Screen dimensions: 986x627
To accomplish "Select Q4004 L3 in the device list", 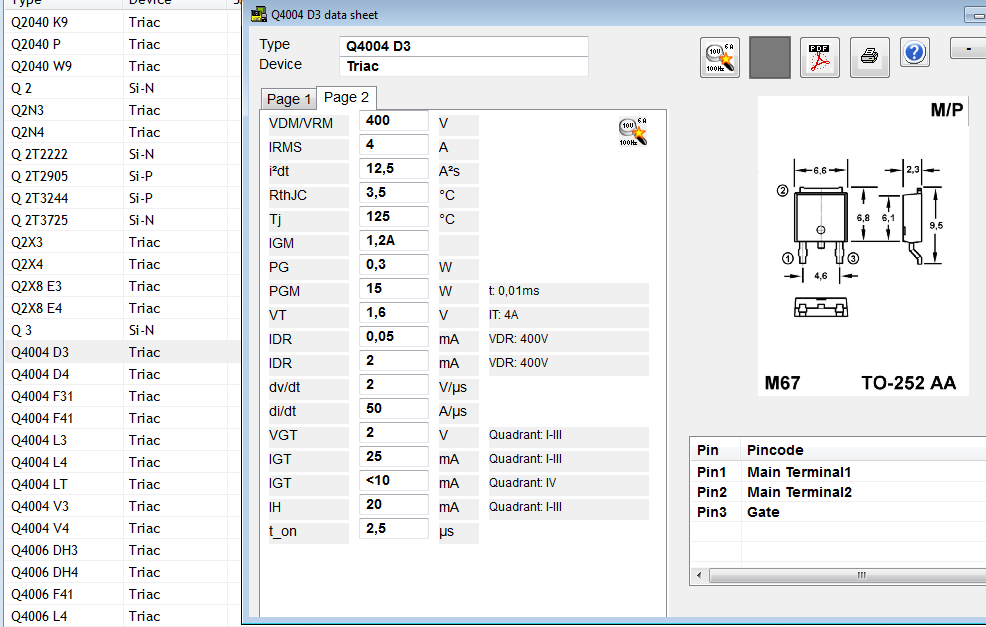I will click(x=122, y=440).
